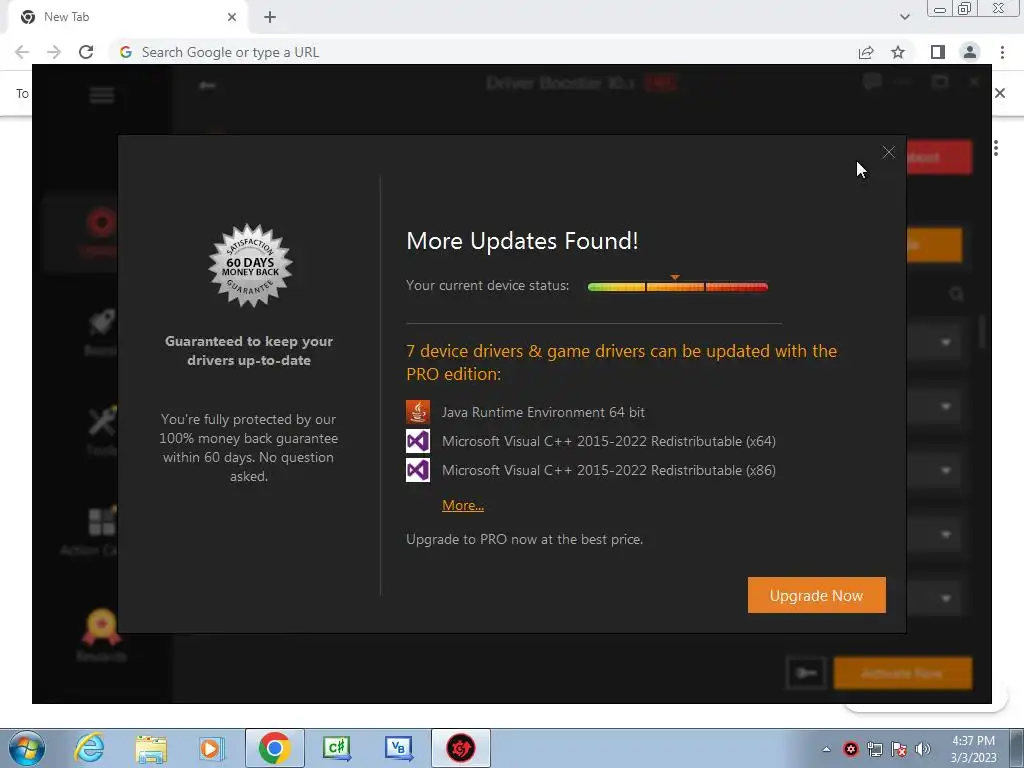Screen dimensions: 1024x768
Task: Click Driver Booster Activate Now button
Action: [x=903, y=673]
